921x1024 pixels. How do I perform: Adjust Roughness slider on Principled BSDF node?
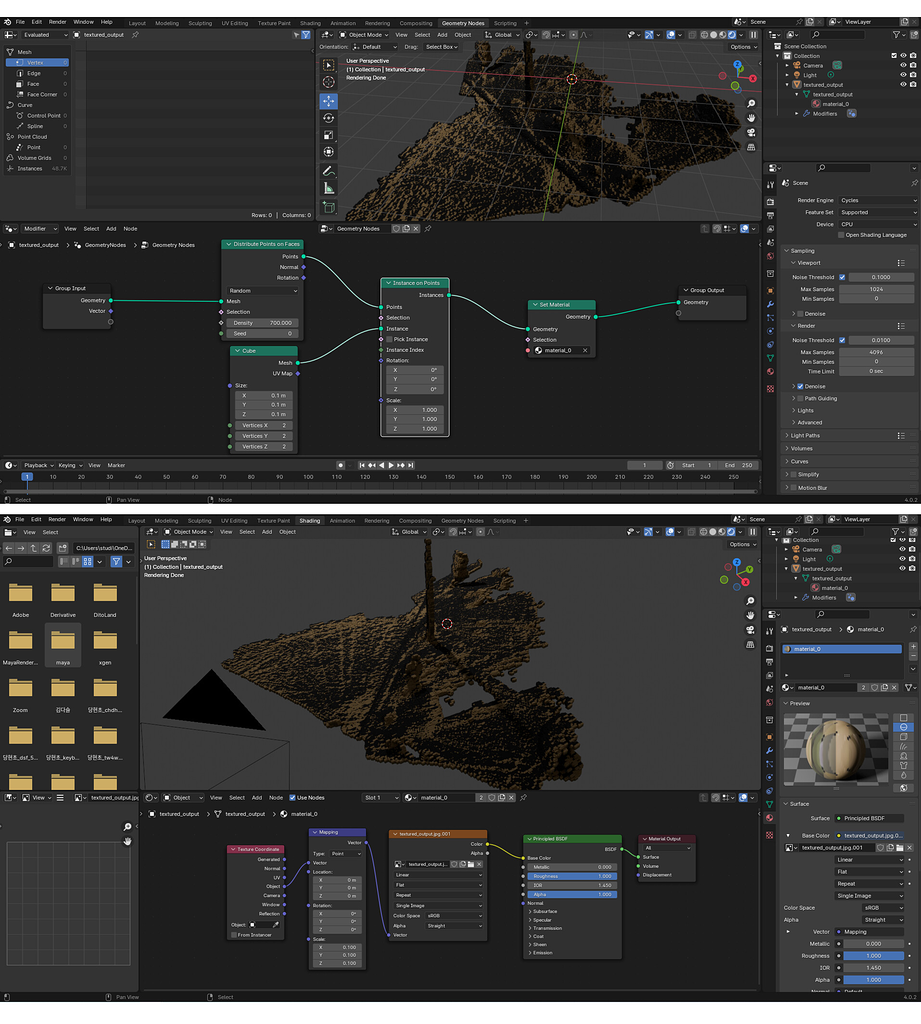pos(572,876)
